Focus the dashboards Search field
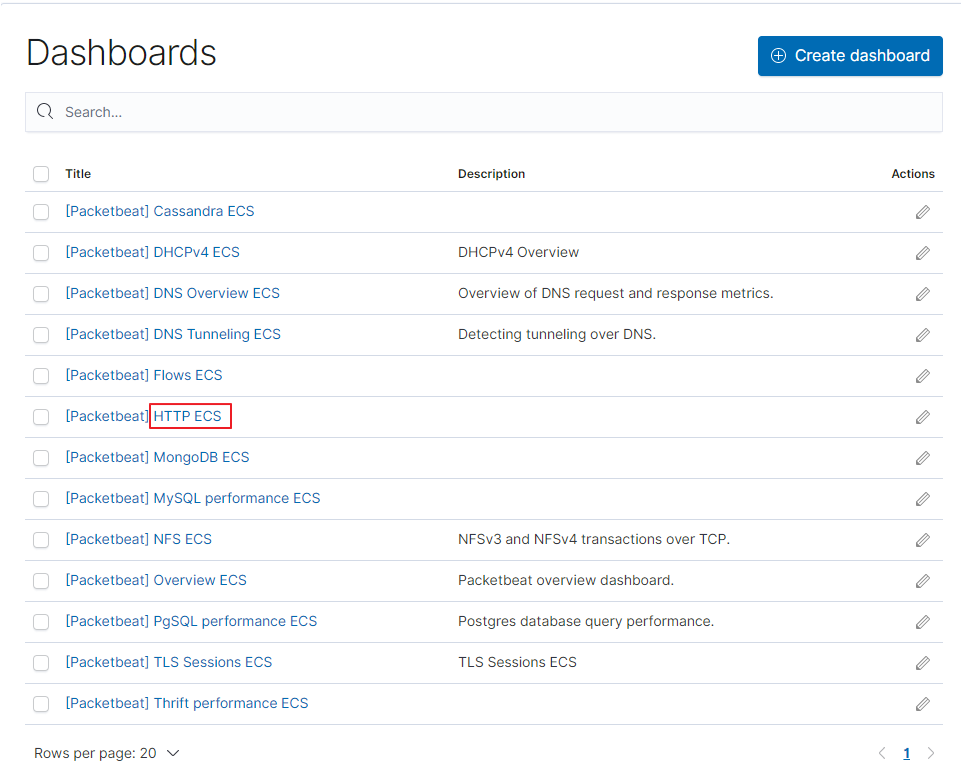The image size is (961, 781). [484, 112]
